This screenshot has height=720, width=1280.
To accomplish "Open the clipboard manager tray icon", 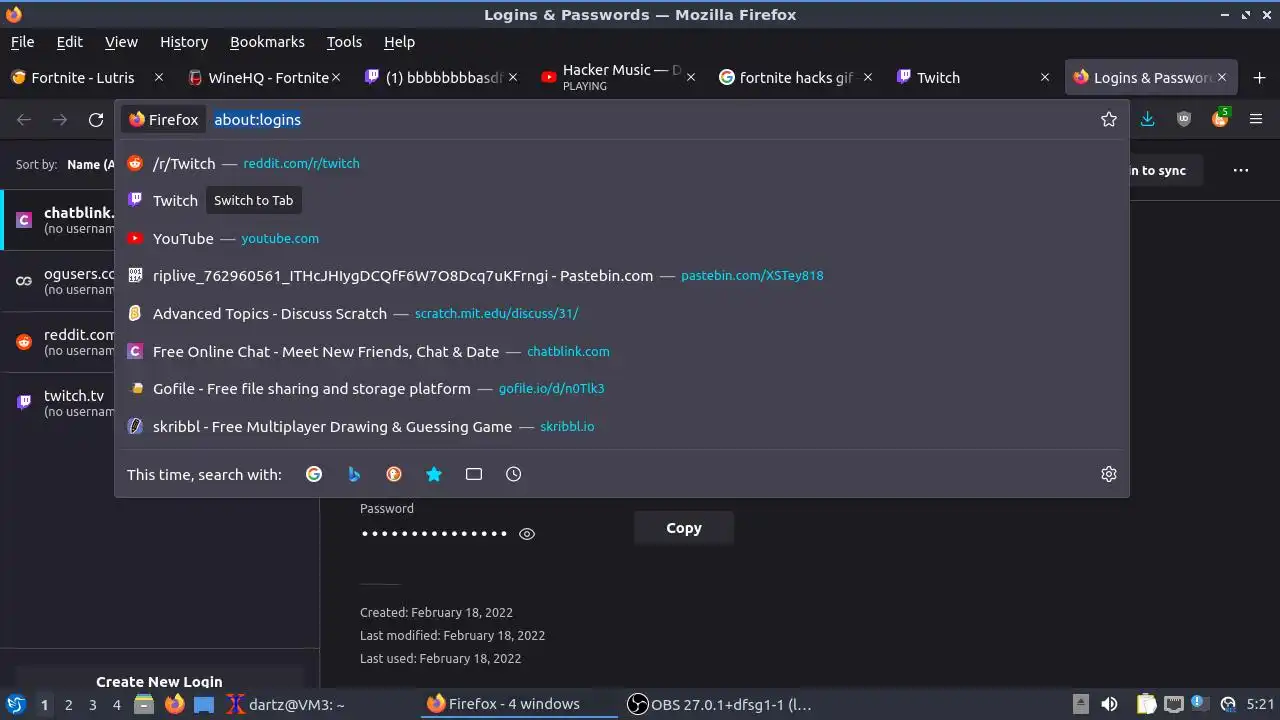I will point(1147,704).
